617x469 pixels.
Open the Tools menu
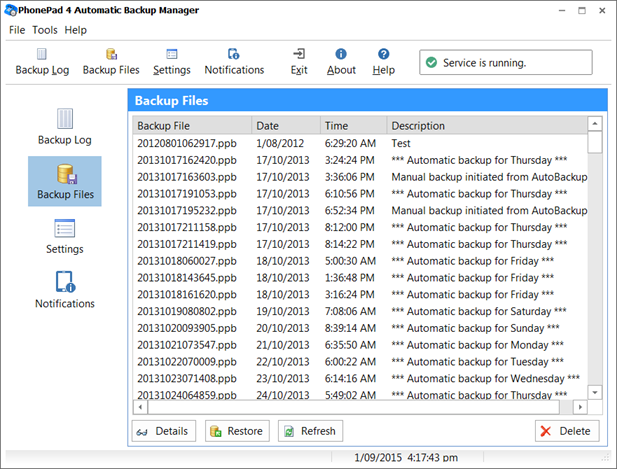click(x=45, y=30)
